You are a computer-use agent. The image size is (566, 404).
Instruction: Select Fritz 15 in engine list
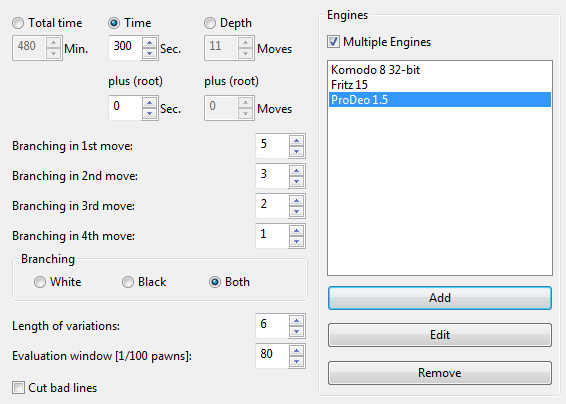tap(440, 85)
